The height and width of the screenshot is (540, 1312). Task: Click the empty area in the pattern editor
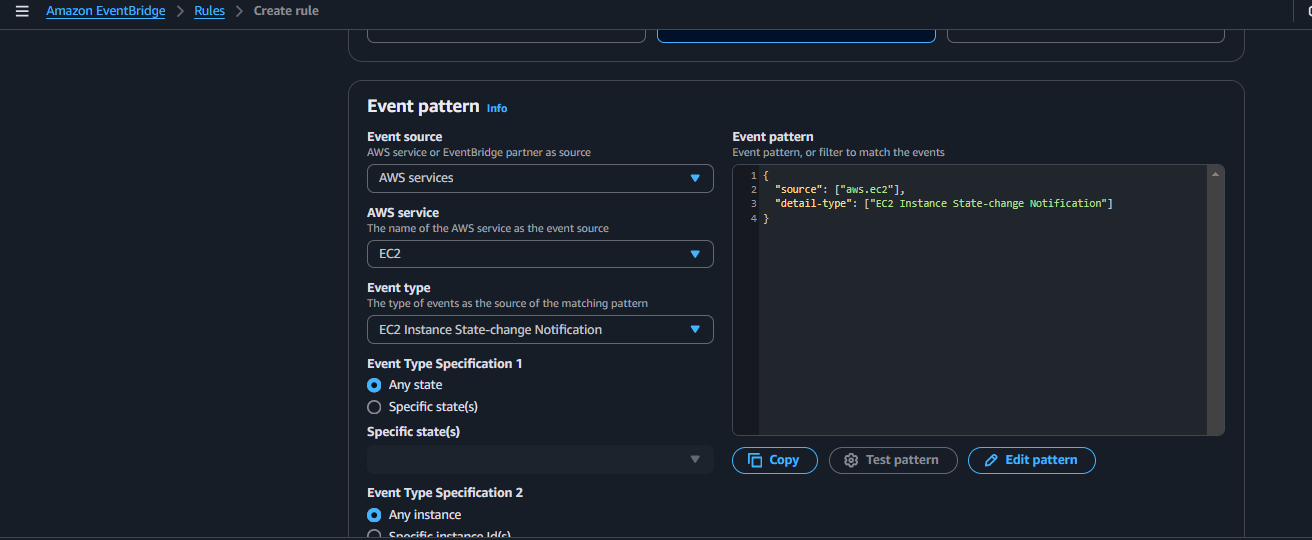(980, 330)
